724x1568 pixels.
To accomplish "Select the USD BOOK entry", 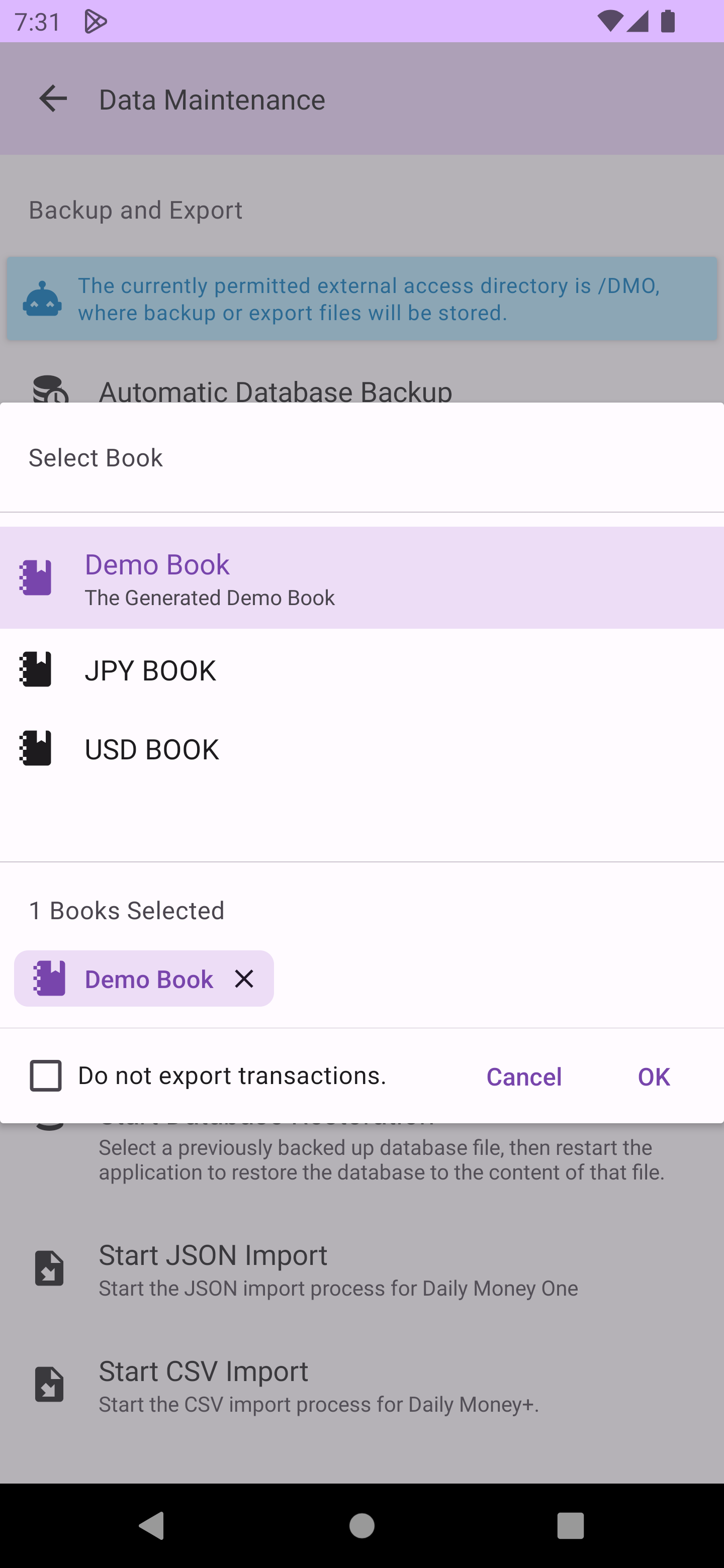I will (361, 749).
